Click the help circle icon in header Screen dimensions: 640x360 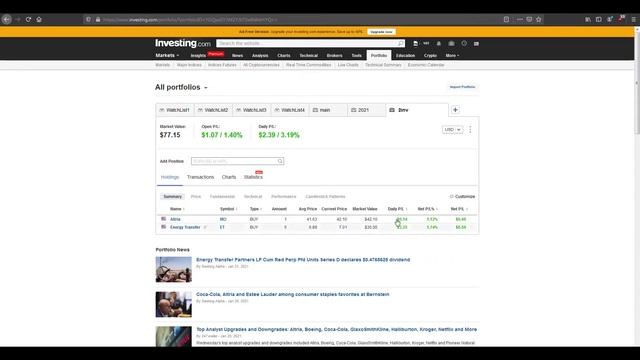[464, 43]
